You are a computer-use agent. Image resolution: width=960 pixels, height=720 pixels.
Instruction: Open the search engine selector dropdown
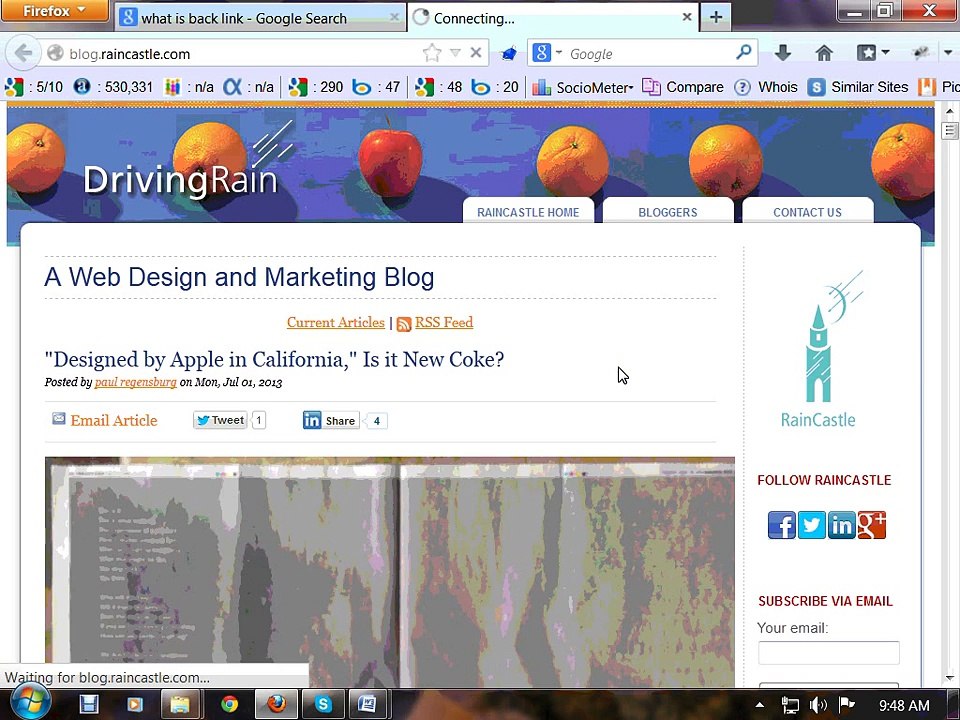click(x=547, y=53)
